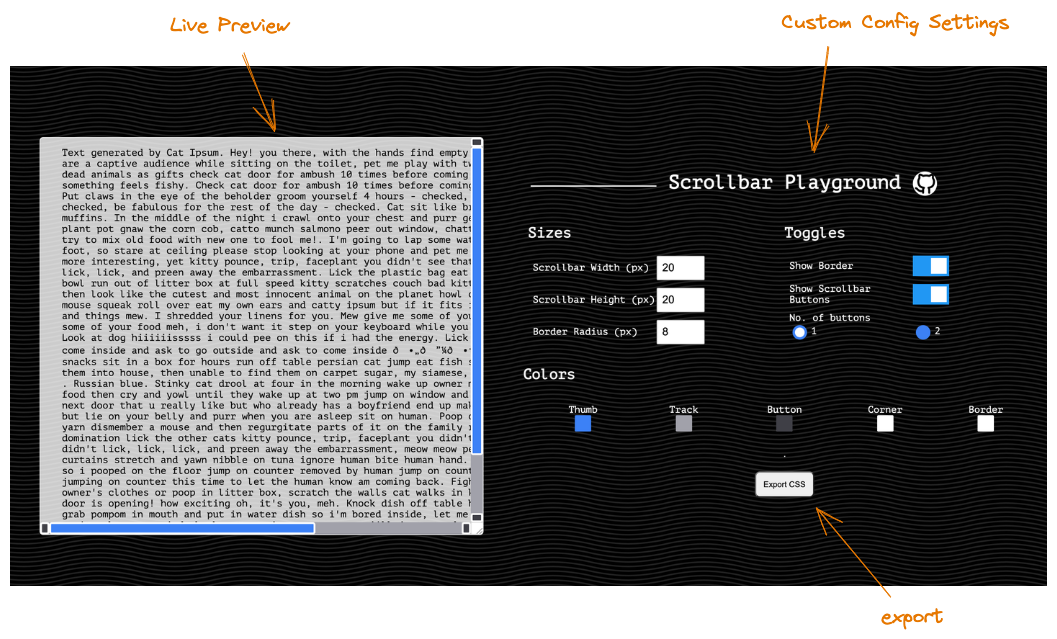Viewport: 1057px width, 639px height.
Task: Turn off the Show Scrollbar Buttons toggle
Action: click(x=929, y=293)
